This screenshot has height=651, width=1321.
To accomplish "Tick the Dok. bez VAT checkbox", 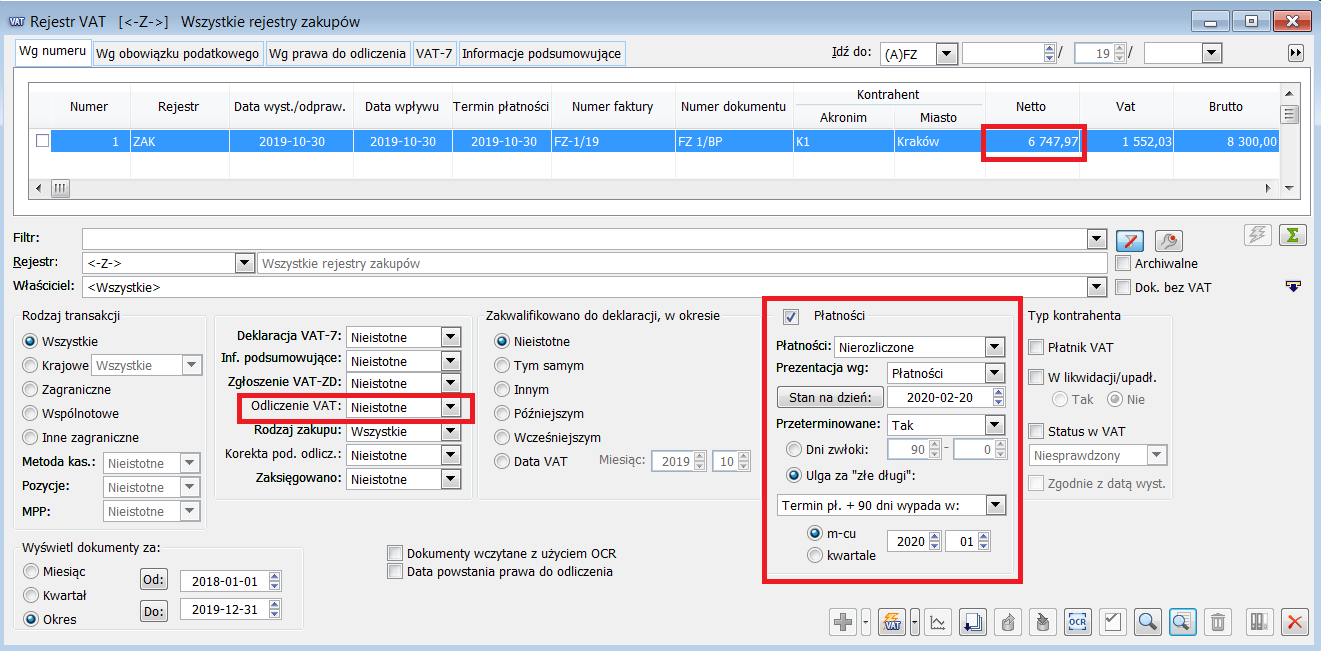I will tap(1123, 287).
